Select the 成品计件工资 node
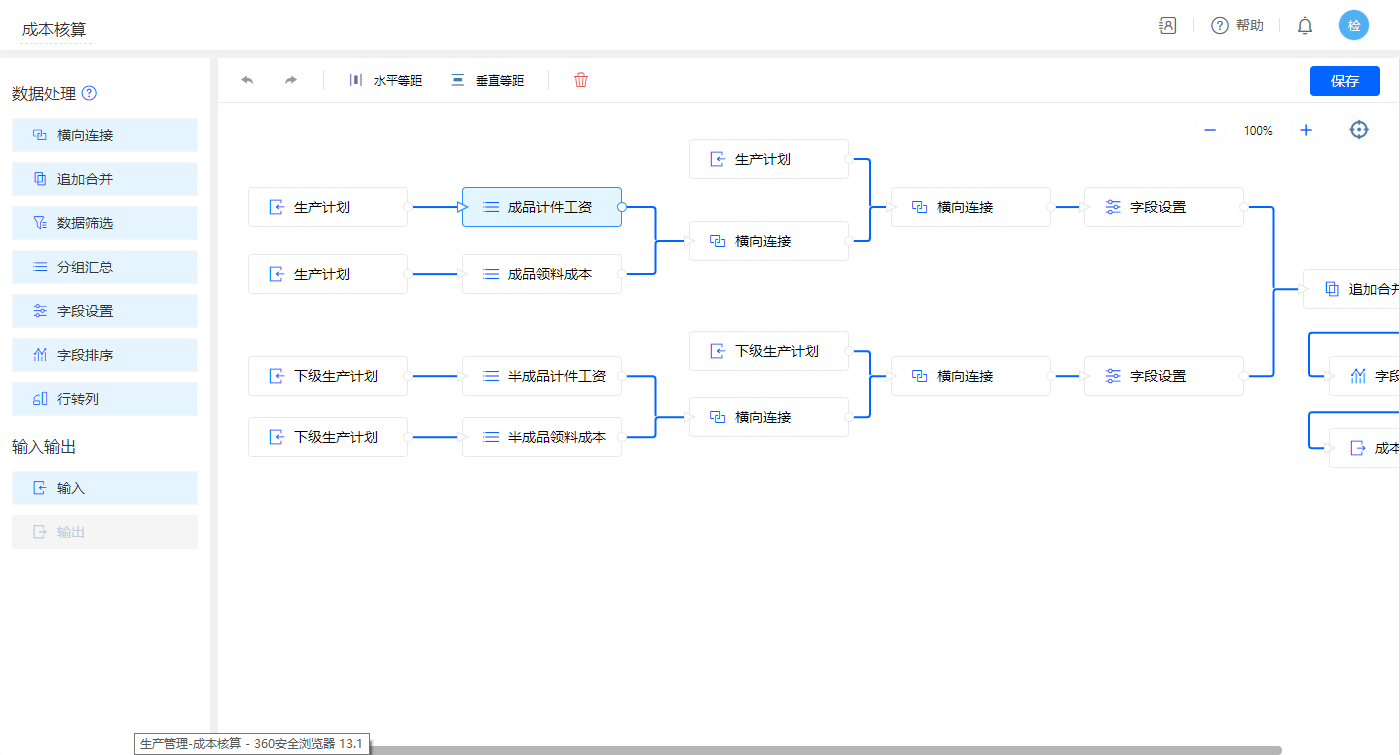This screenshot has height=755, width=1400. (542, 207)
